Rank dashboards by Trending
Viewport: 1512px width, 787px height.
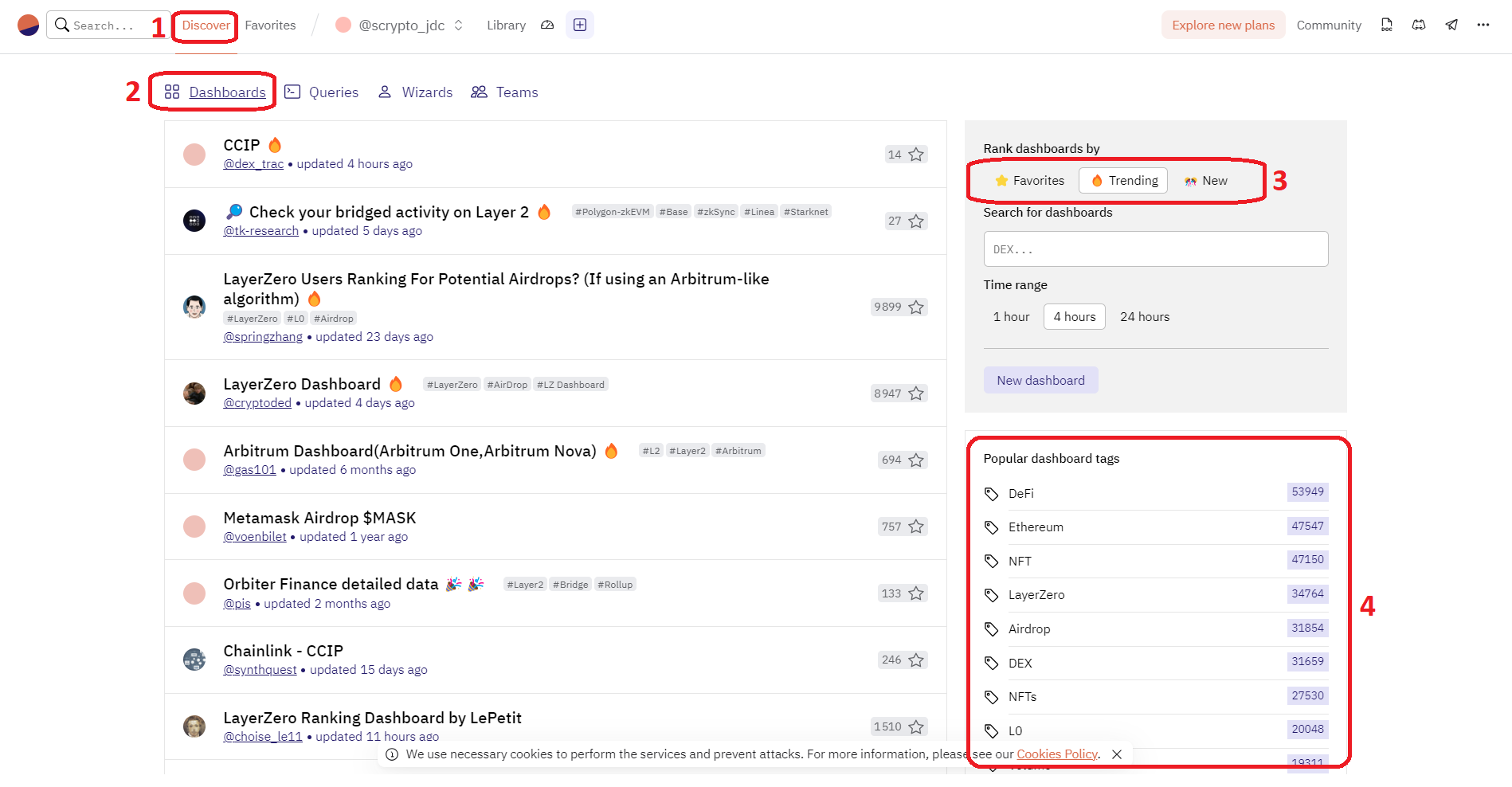tap(1123, 181)
